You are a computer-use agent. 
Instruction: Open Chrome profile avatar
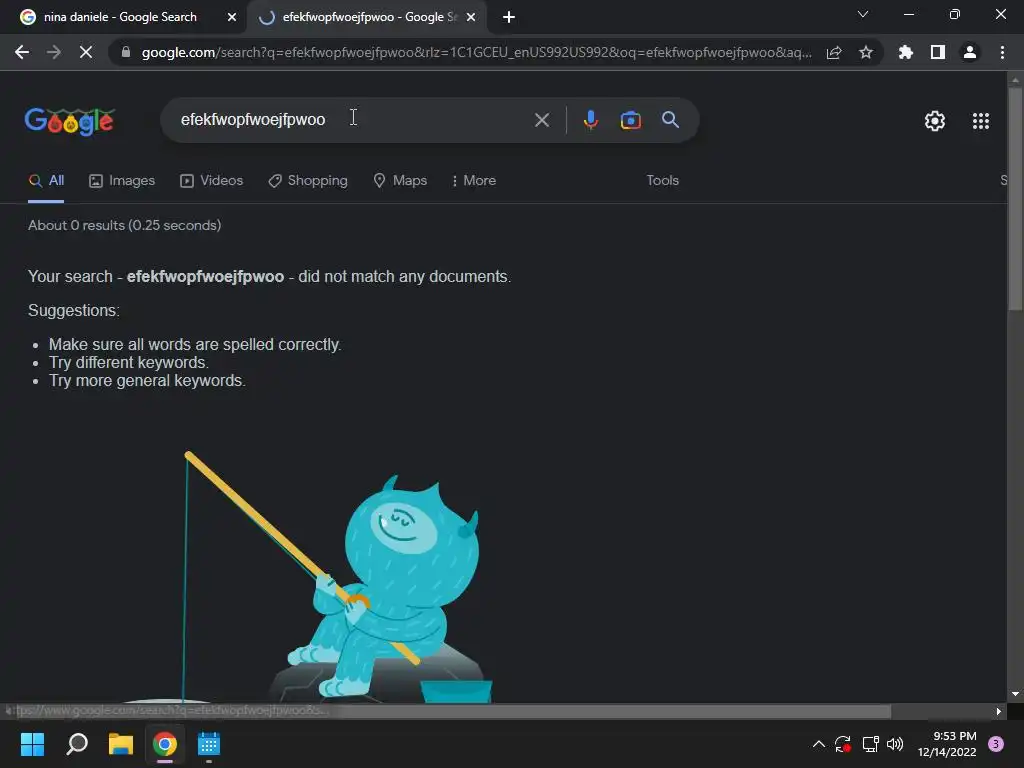[x=970, y=52]
